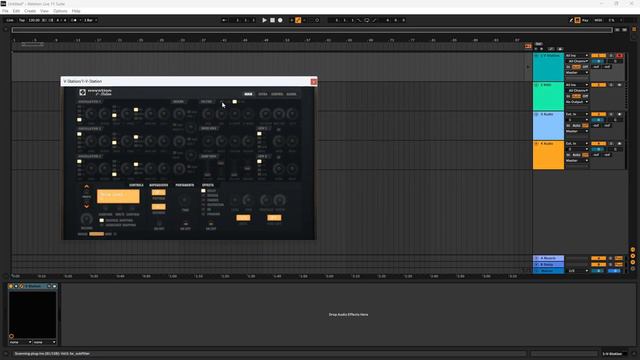Viewport: 640px width, 360px height.
Task: Click the Back to Arrangement button
Action: (528, 46)
